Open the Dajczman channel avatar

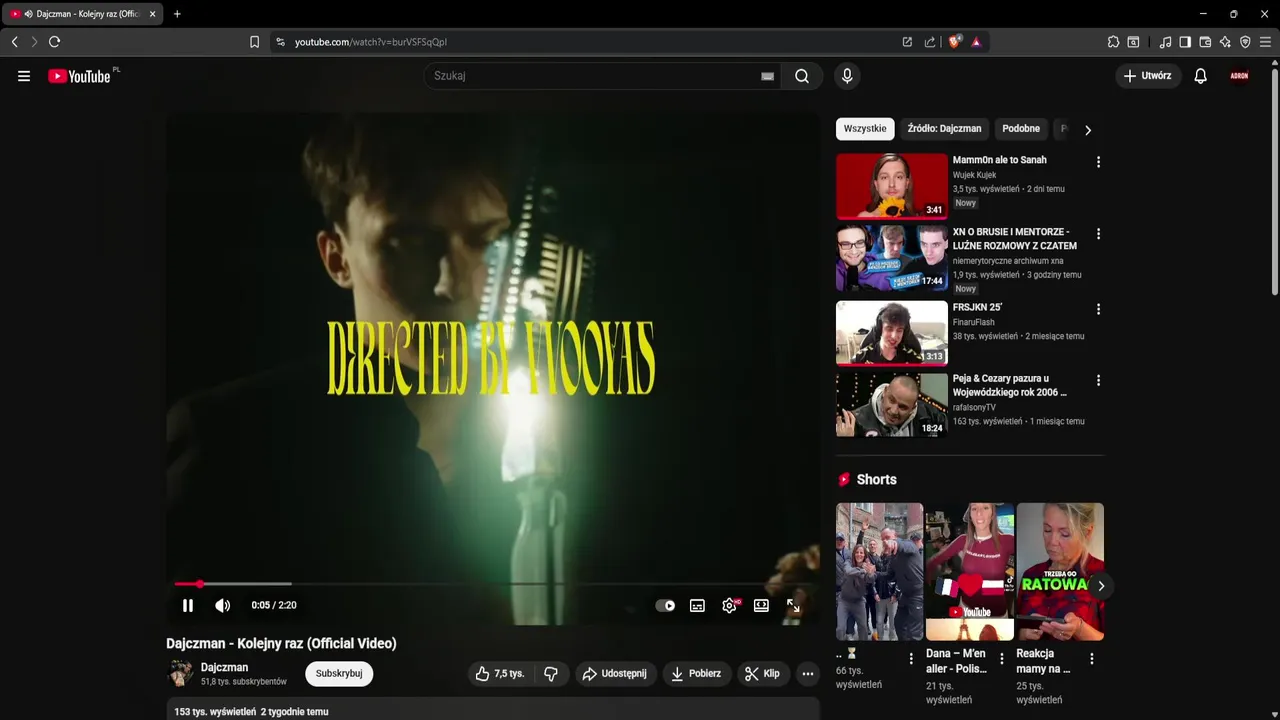(x=180, y=674)
